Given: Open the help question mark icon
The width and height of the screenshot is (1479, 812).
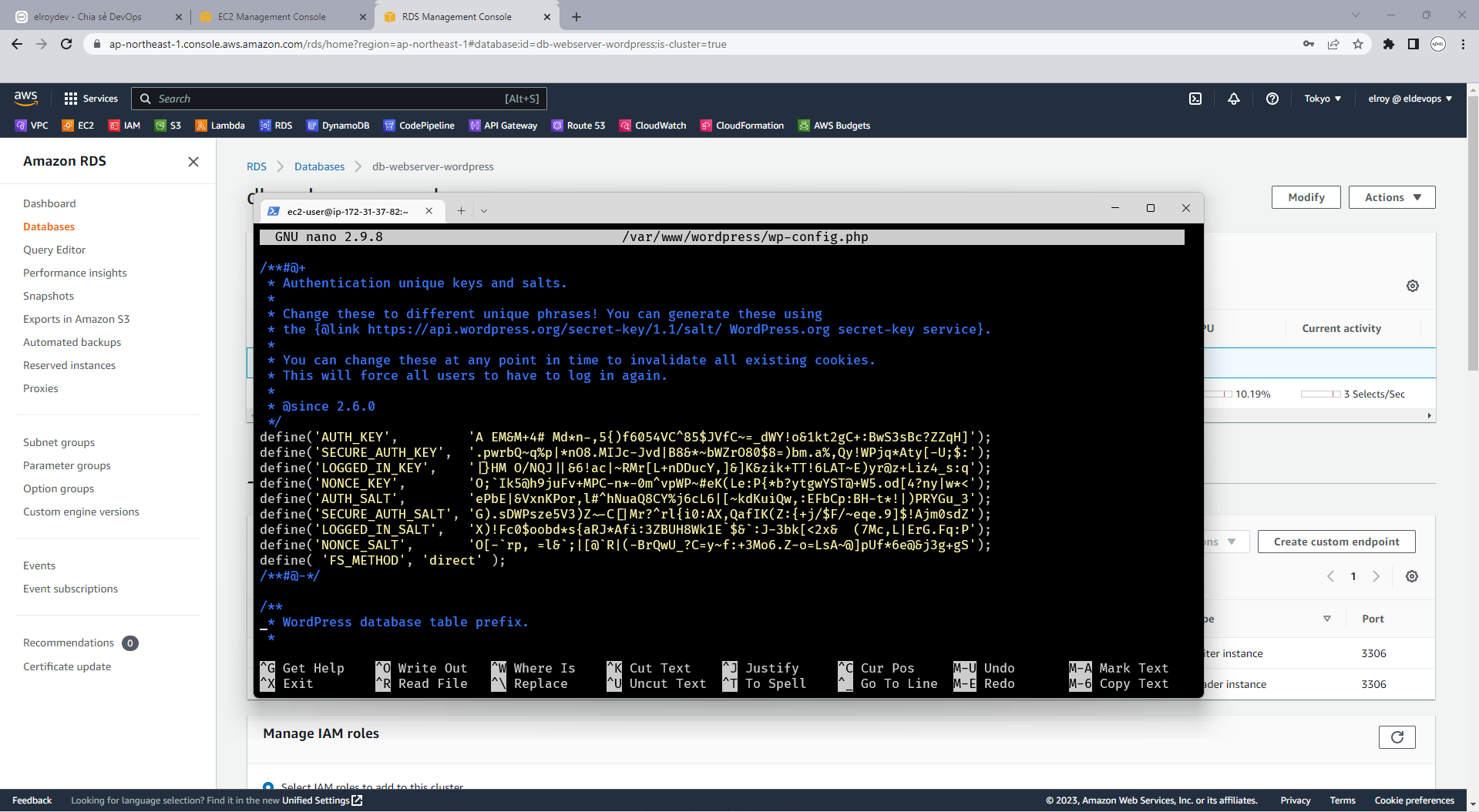Looking at the screenshot, I should click(x=1272, y=99).
